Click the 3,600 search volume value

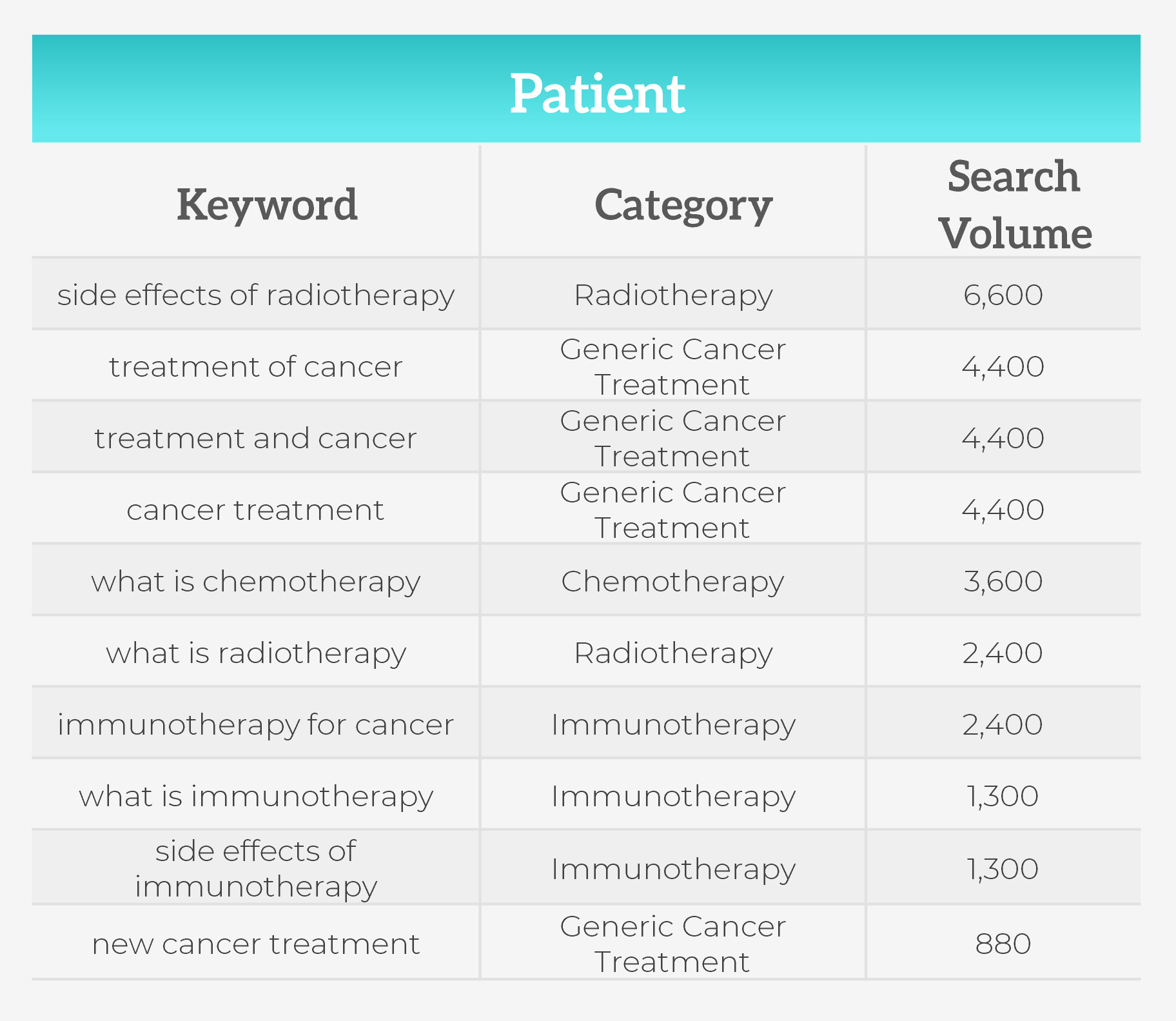[x=1003, y=582]
